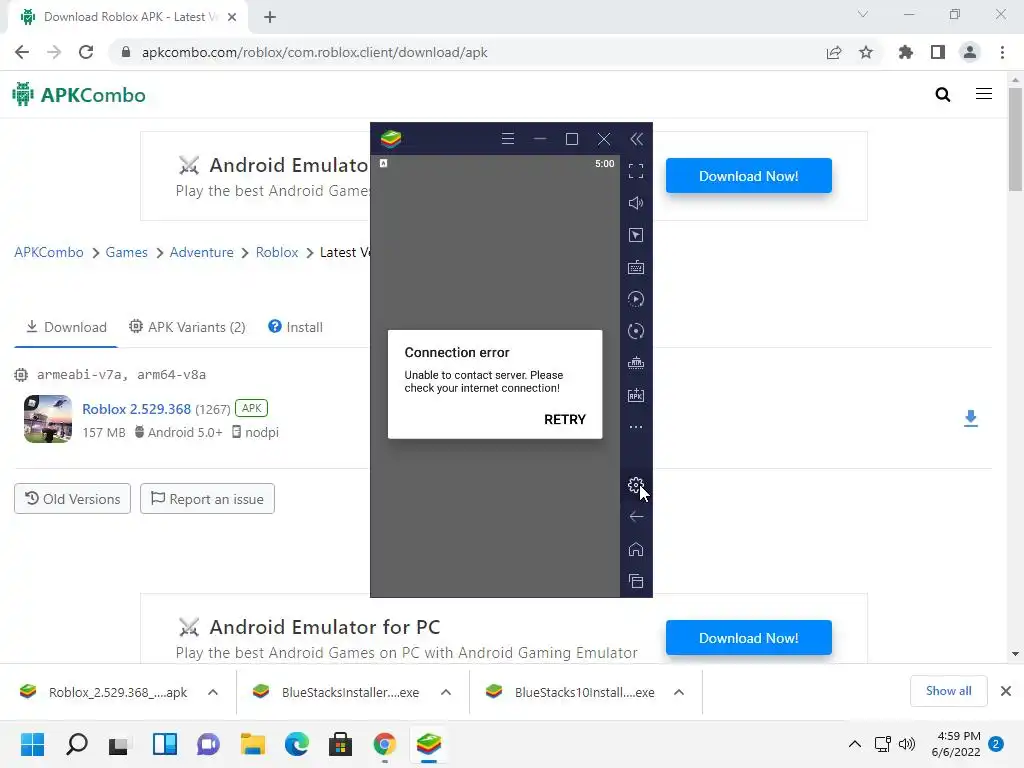Click BlueStacks Android home icon

635,549
